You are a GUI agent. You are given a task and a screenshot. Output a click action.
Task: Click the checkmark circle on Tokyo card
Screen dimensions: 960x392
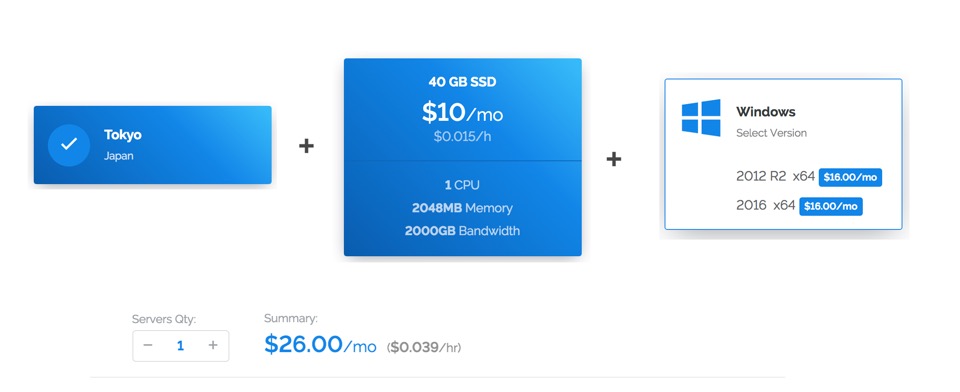coord(69,145)
